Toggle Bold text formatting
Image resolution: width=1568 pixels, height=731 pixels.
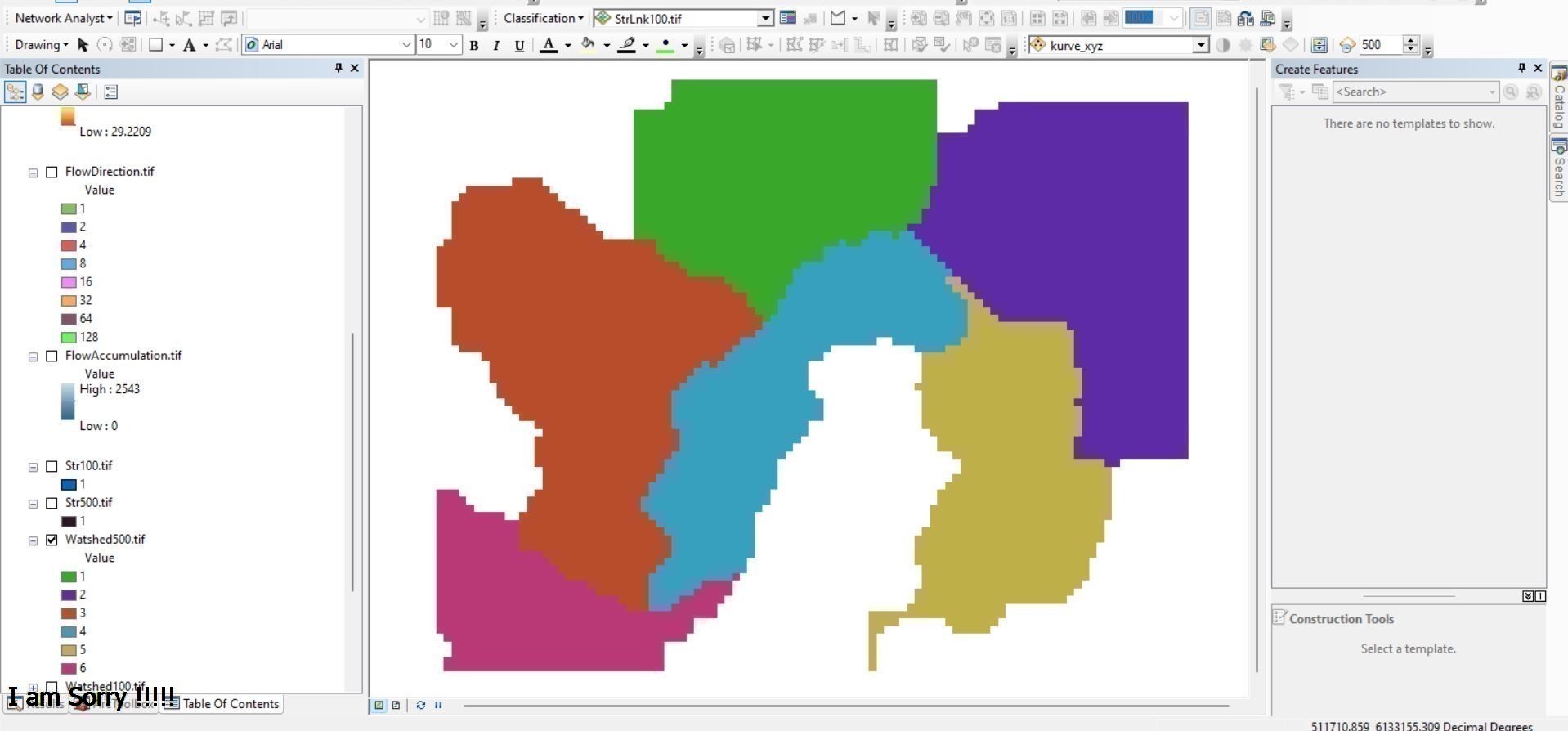(474, 46)
